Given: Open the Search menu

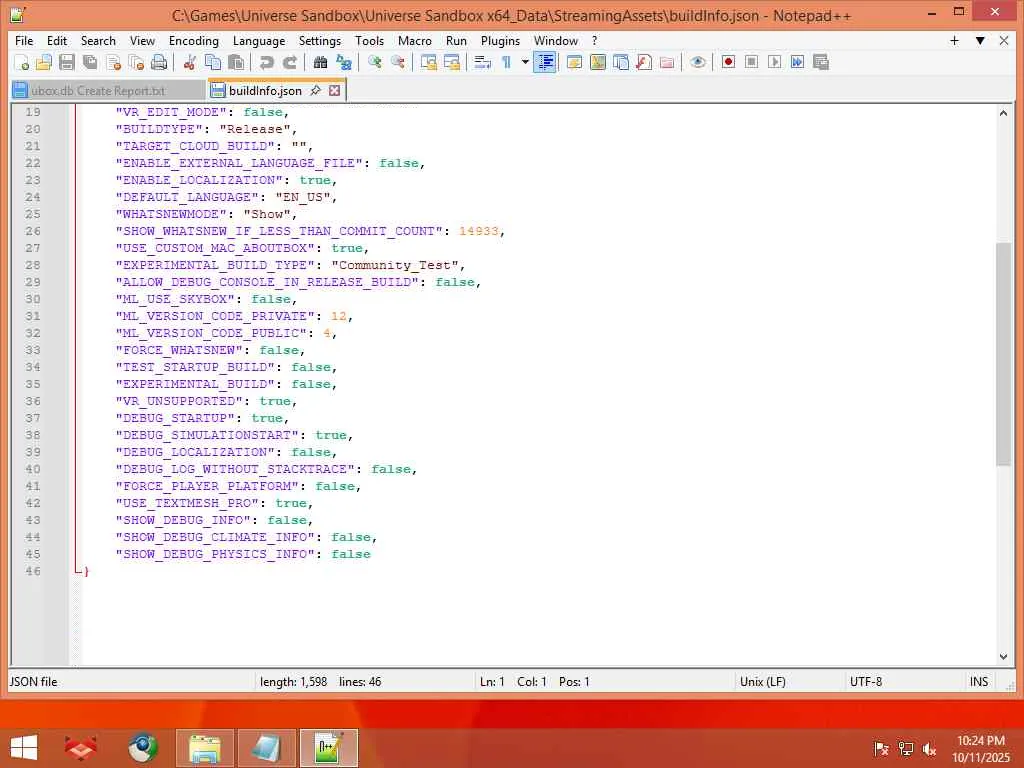Looking at the screenshot, I should pyautogui.click(x=98, y=40).
